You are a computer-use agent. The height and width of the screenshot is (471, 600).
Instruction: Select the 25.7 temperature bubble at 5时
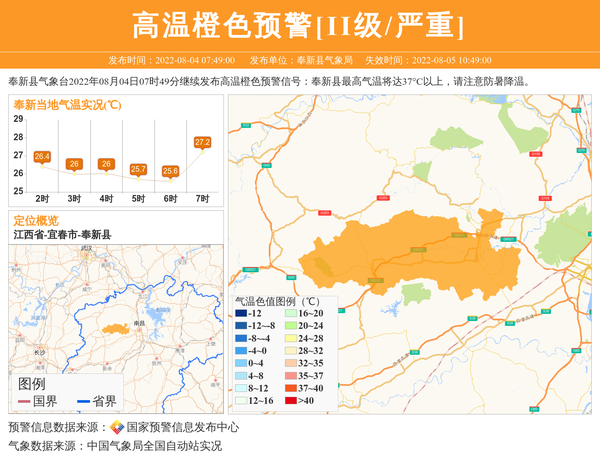point(138,169)
